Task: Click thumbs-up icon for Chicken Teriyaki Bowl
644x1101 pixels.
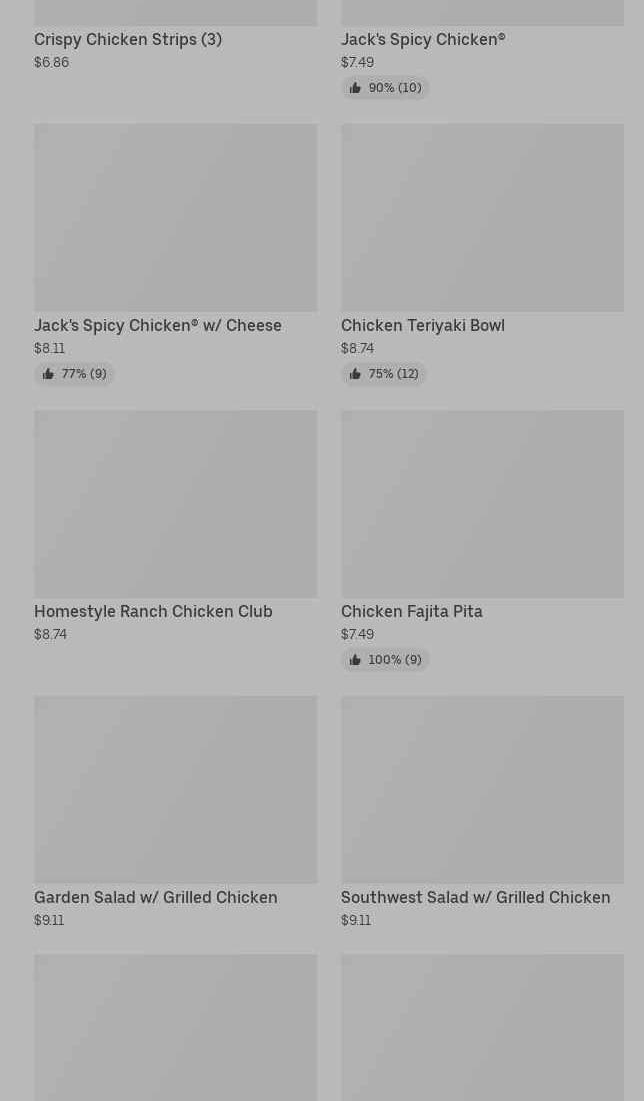Action: 355,374
